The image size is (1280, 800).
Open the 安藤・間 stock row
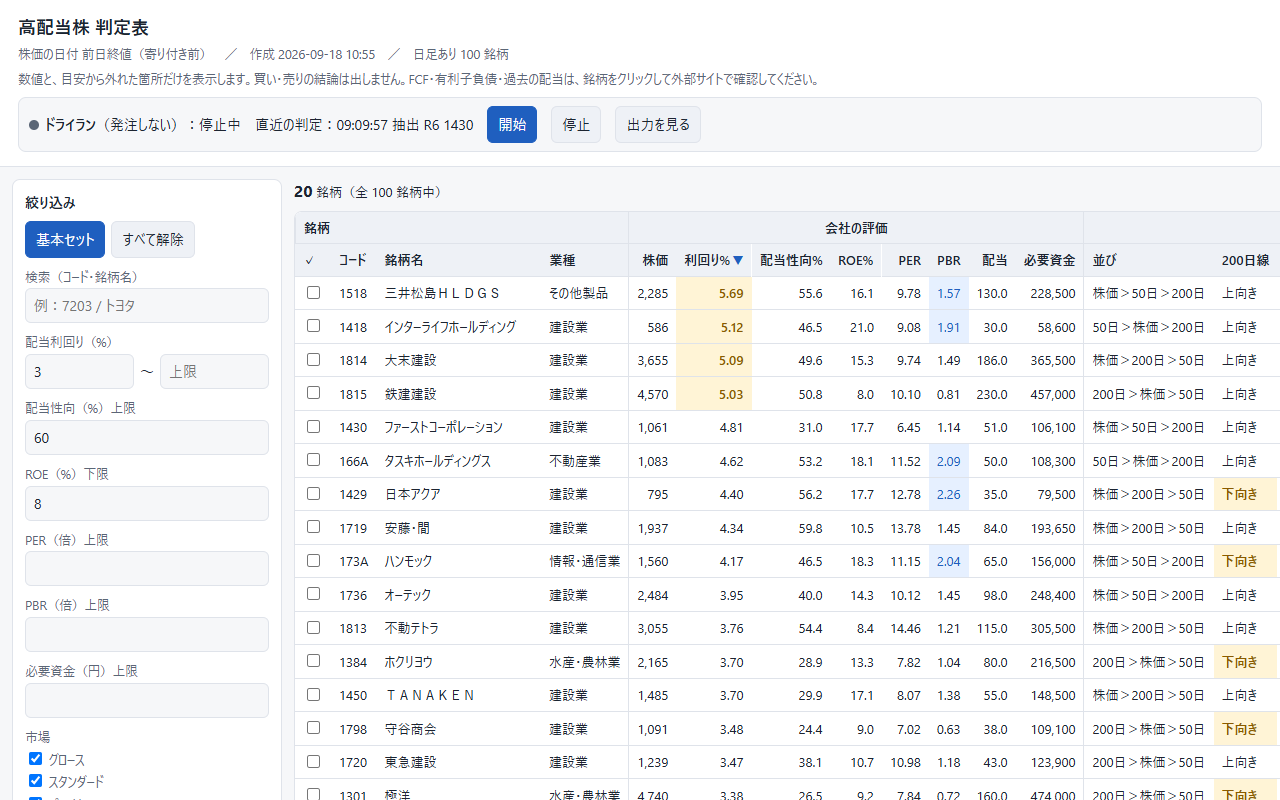pyautogui.click(x=787, y=528)
